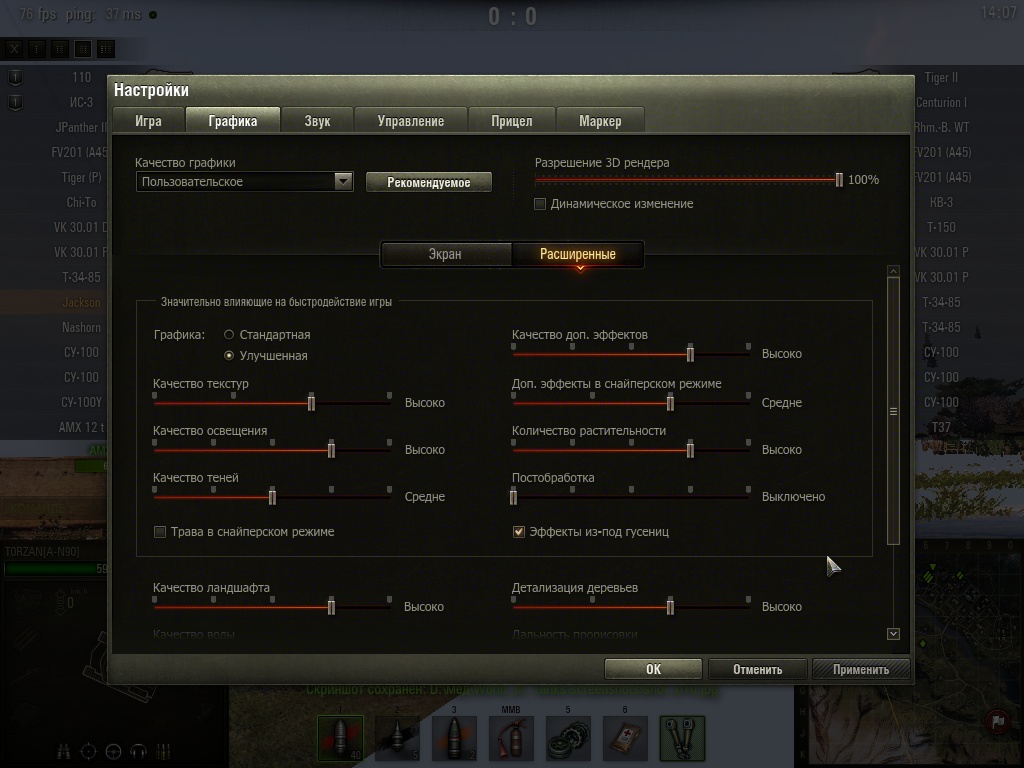This screenshot has height=768, width=1024.
Task: Click the settings scrollbar up arrow
Action: (893, 271)
